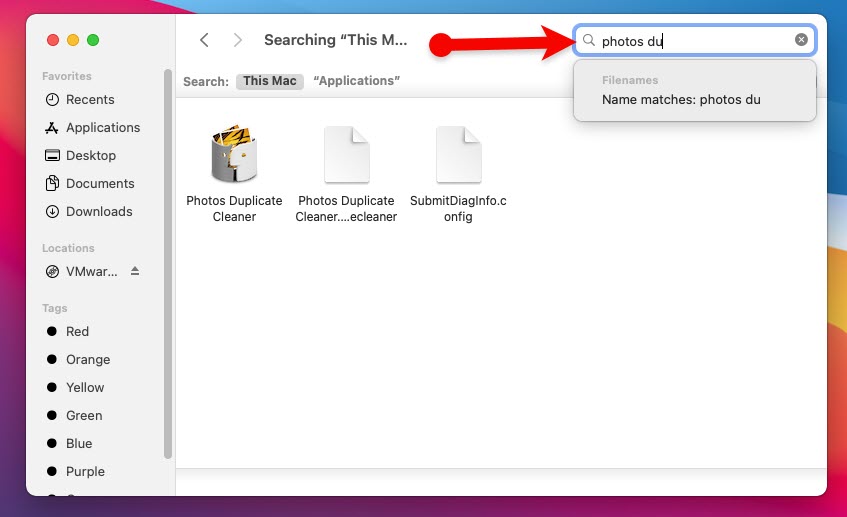
Task: Clear search text with the X icon
Action: [801, 40]
